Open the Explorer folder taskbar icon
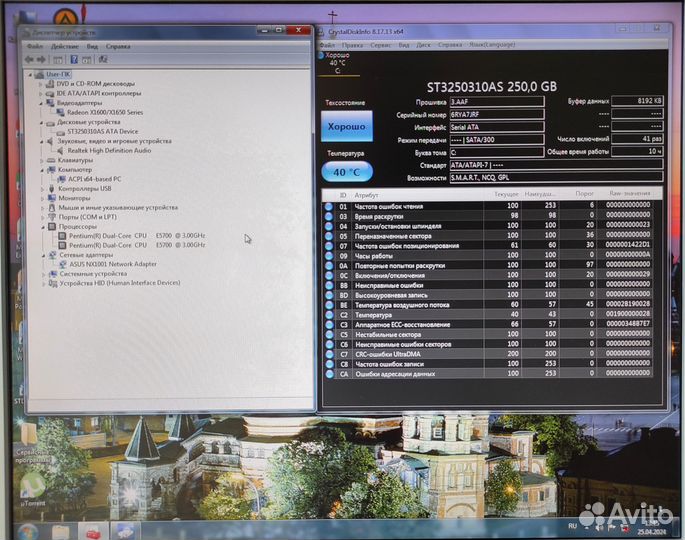 pyautogui.click(x=61, y=532)
